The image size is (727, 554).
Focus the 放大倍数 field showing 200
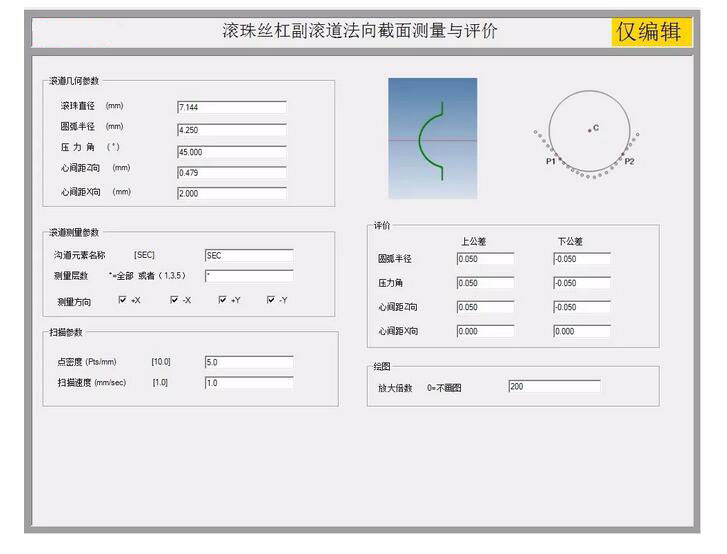click(554, 387)
